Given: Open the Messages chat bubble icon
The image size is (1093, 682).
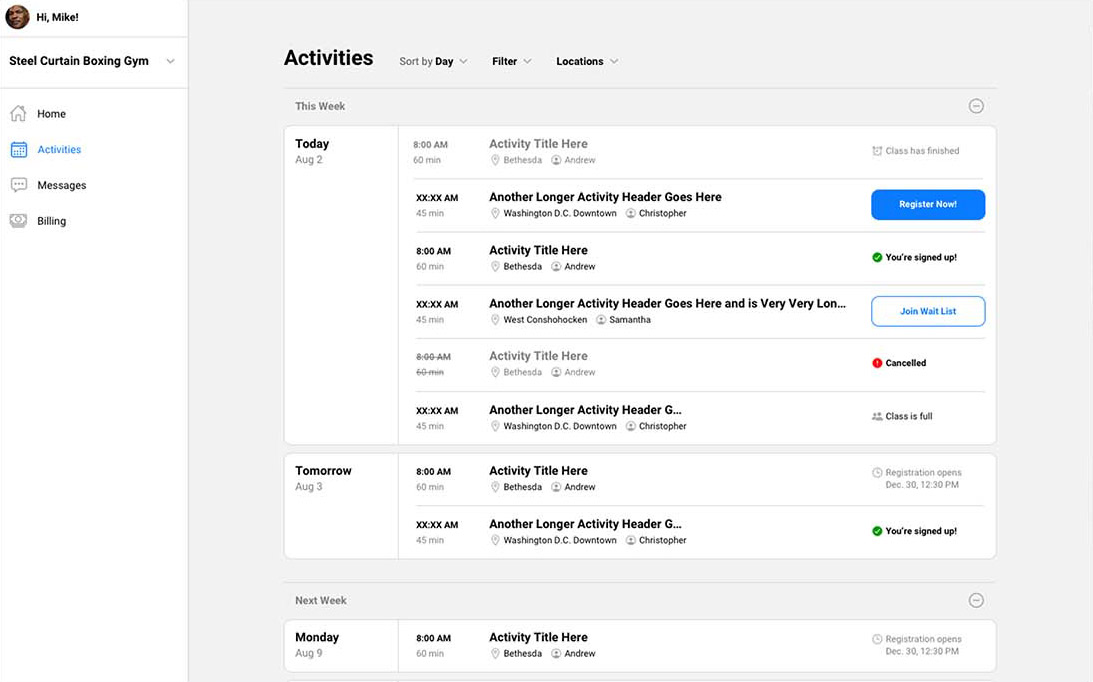Looking at the screenshot, I should point(17,185).
